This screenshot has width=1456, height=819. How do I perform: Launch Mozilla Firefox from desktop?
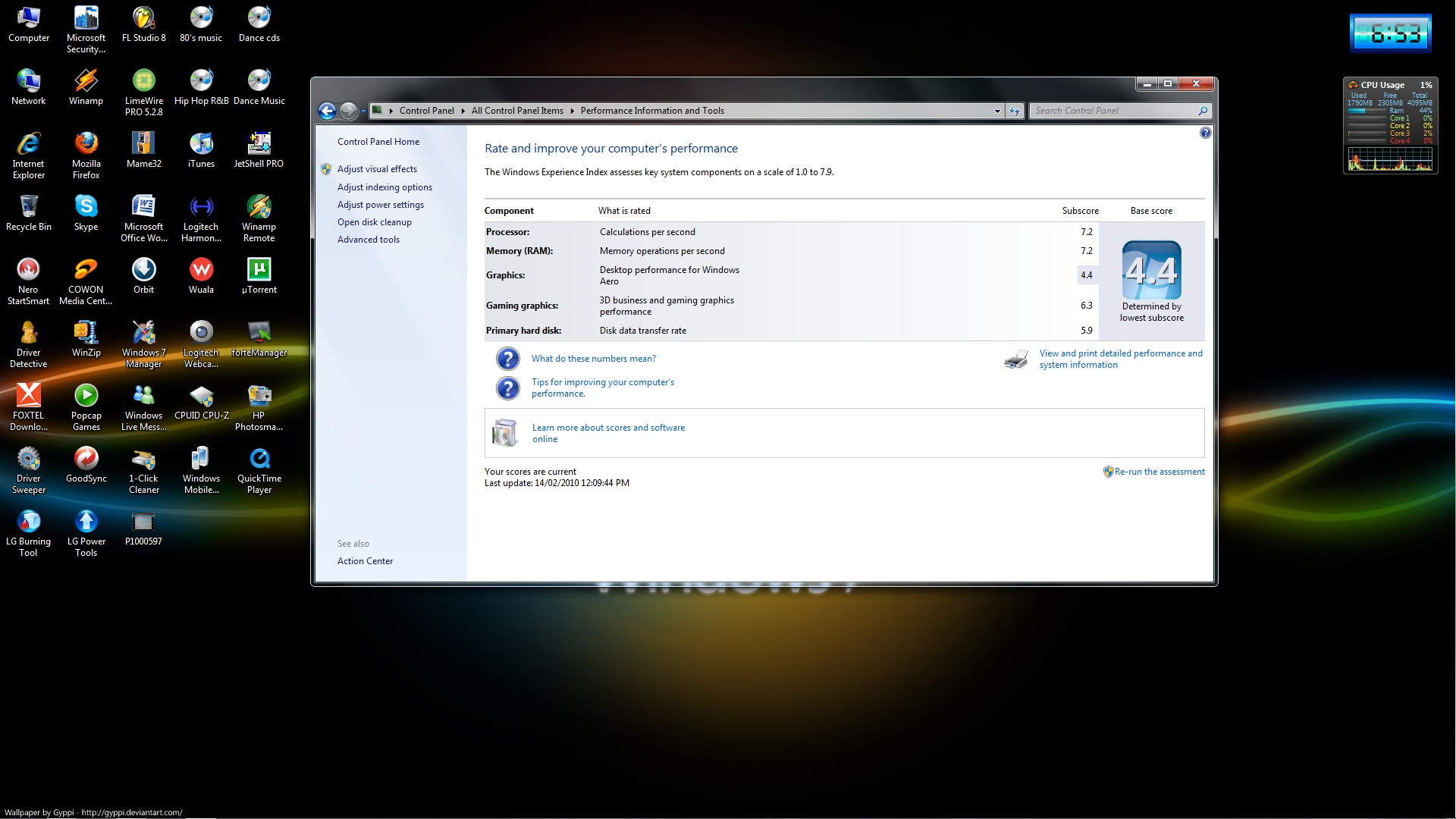(86, 155)
